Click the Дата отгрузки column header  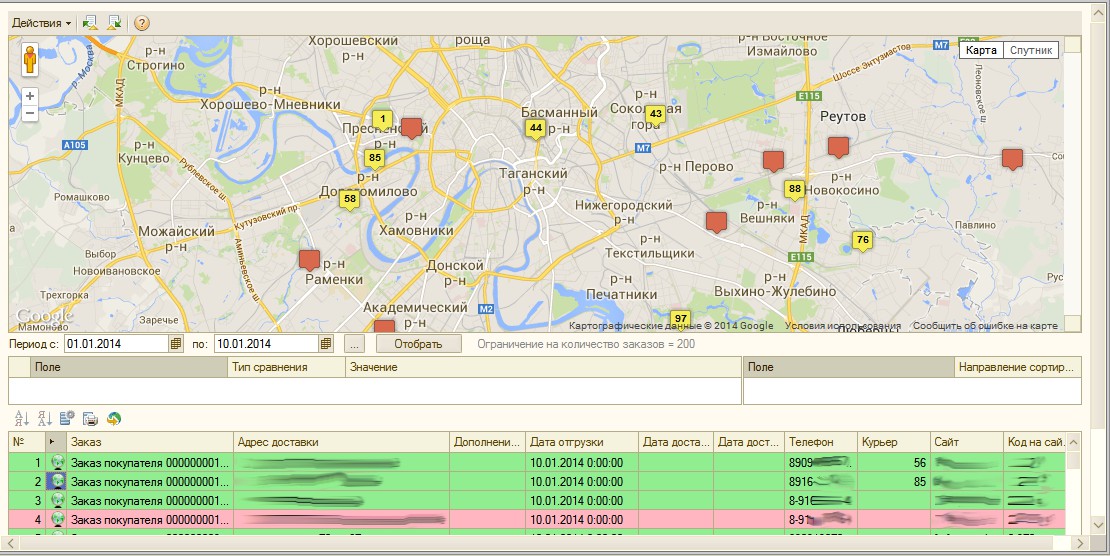pos(582,442)
